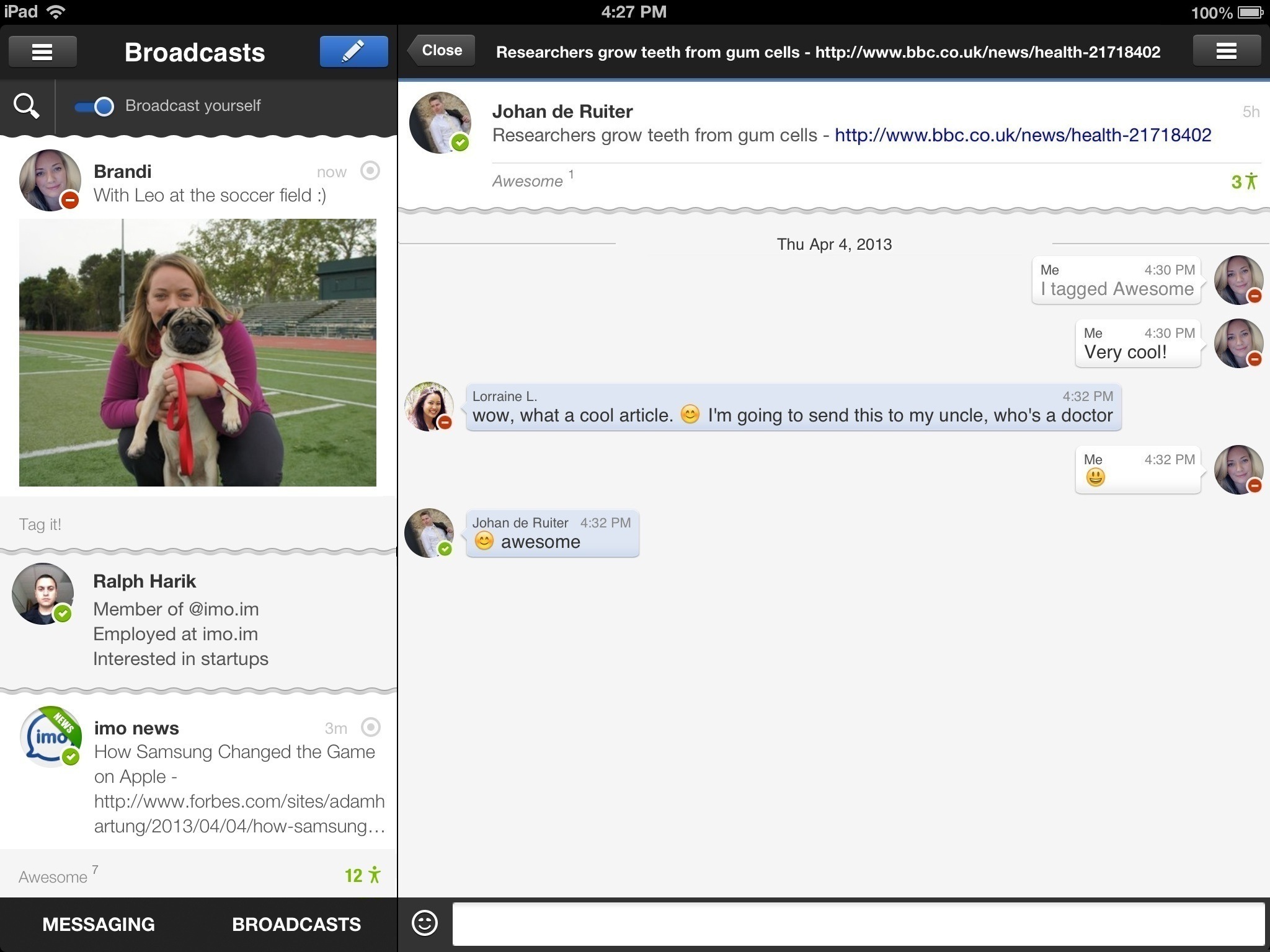Image resolution: width=1270 pixels, height=952 pixels.
Task: Select the circle marker on Brandi's post
Action: [x=370, y=170]
